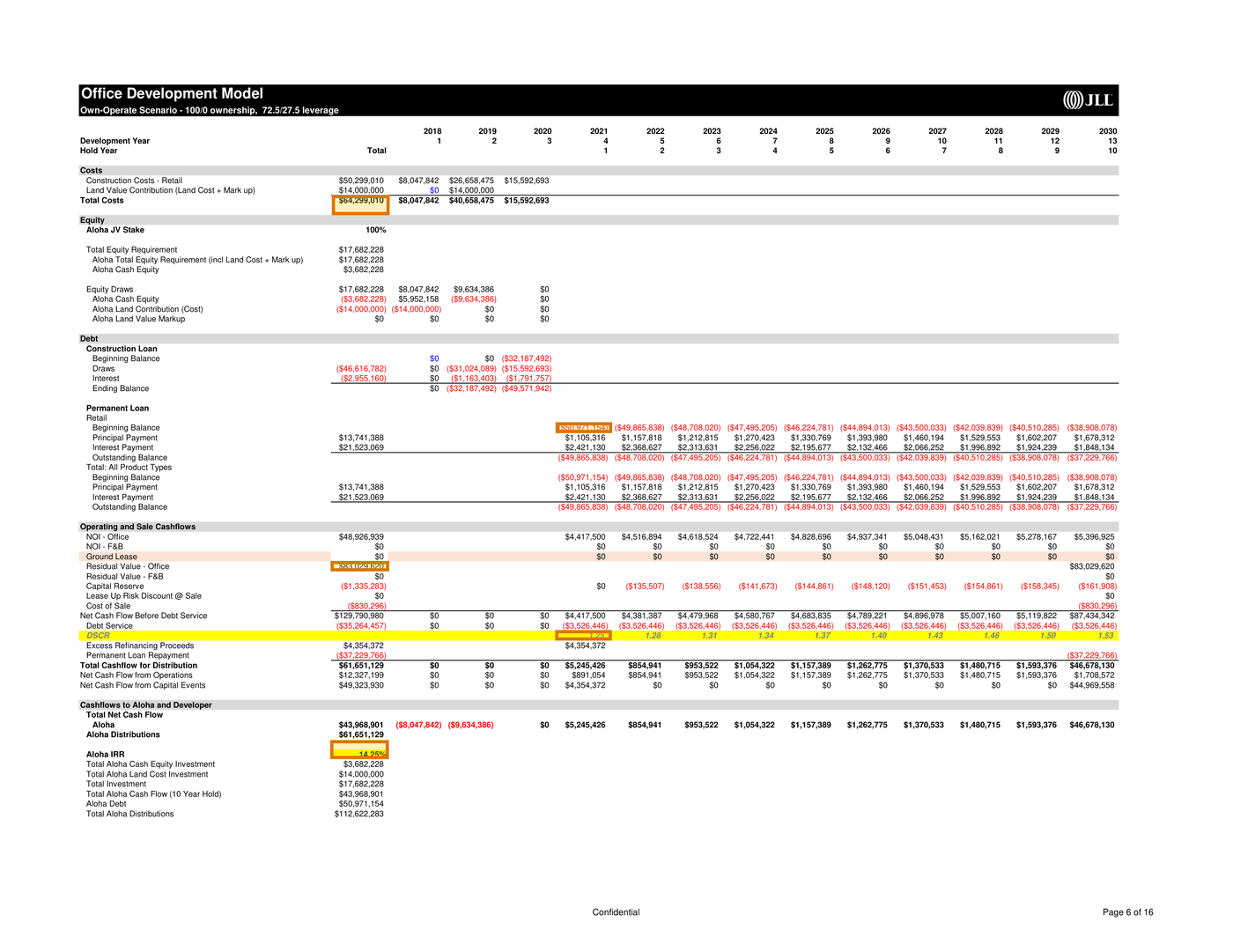Click the 'Own-Operate Scenario' subtitle line

click(210, 110)
